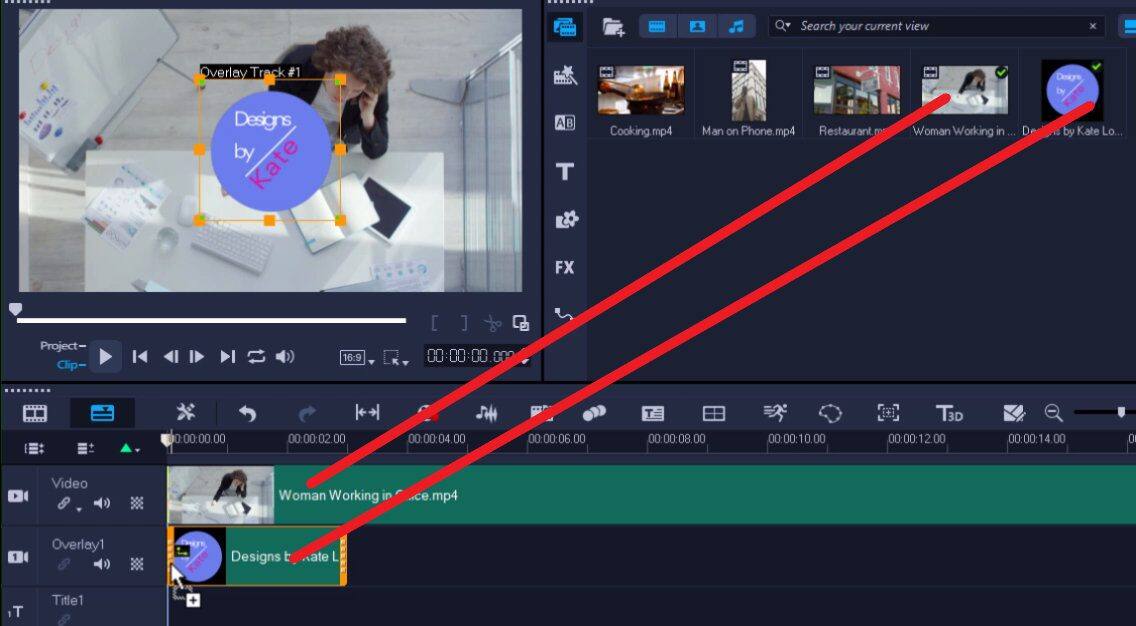
Task: Select the Cooking.mp4 thumbnail in the library
Action: click(640, 90)
